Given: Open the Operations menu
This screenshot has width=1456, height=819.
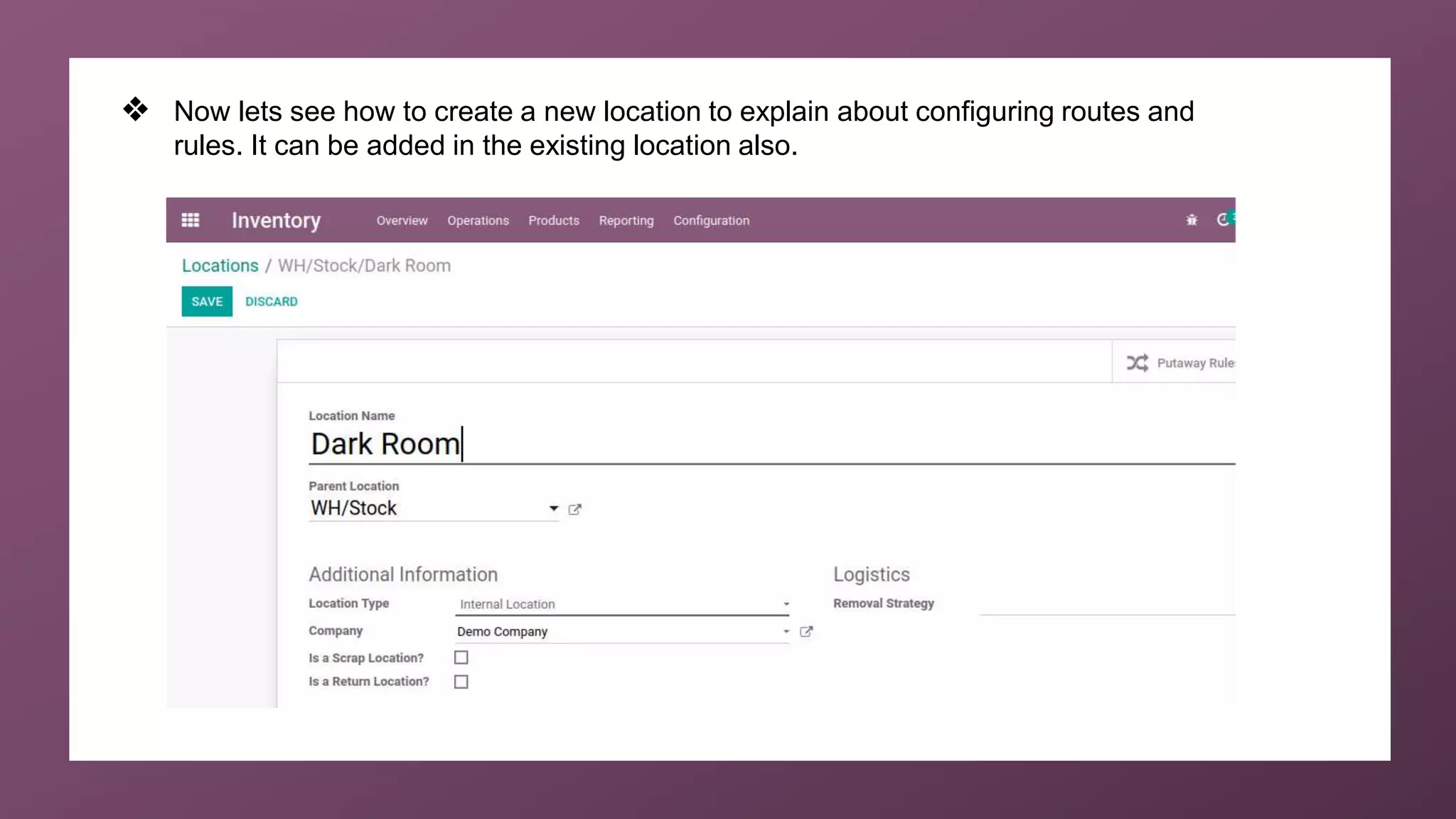Looking at the screenshot, I should click(478, 220).
